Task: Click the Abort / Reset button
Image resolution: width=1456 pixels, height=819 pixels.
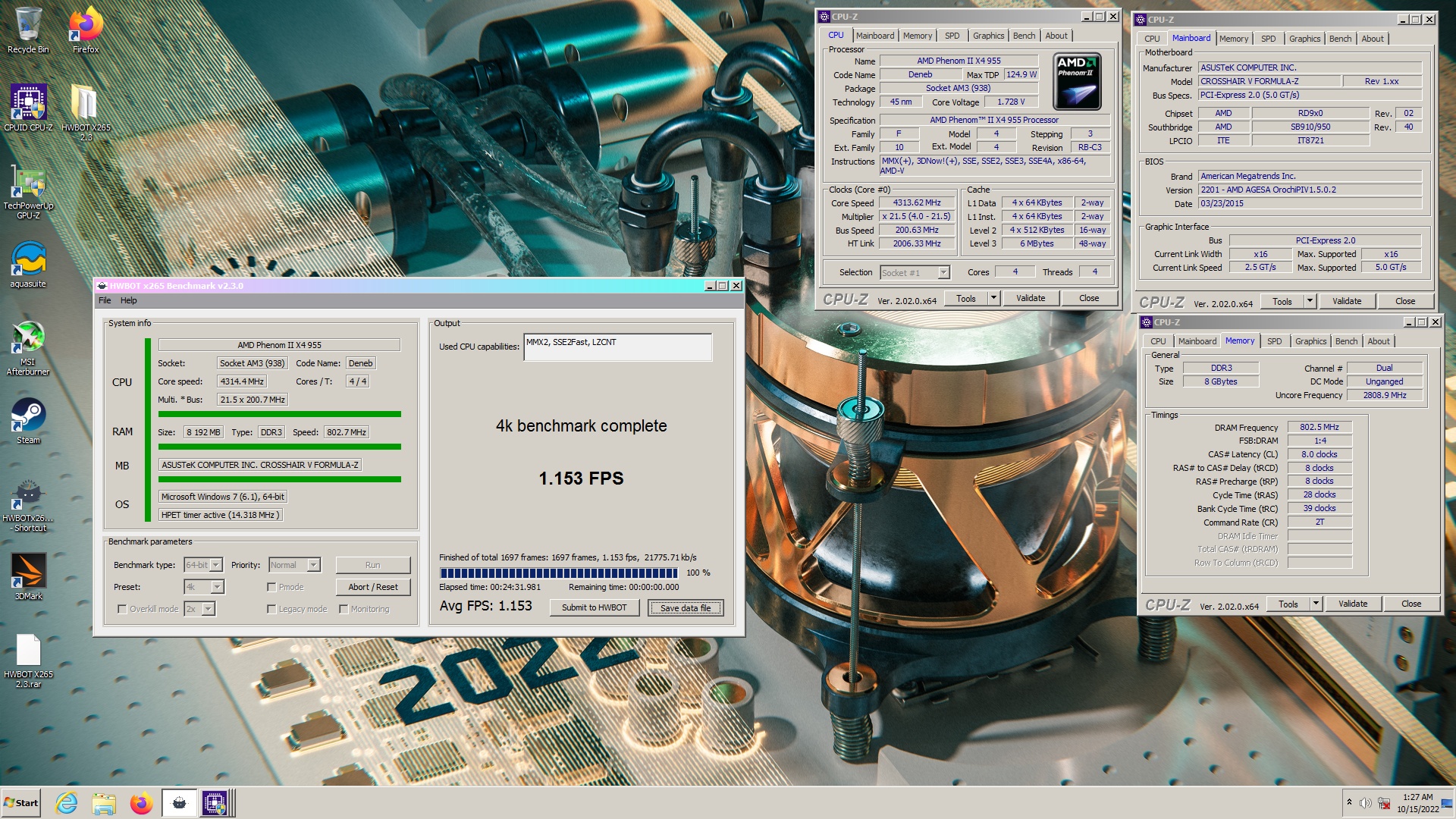Action: click(x=373, y=587)
